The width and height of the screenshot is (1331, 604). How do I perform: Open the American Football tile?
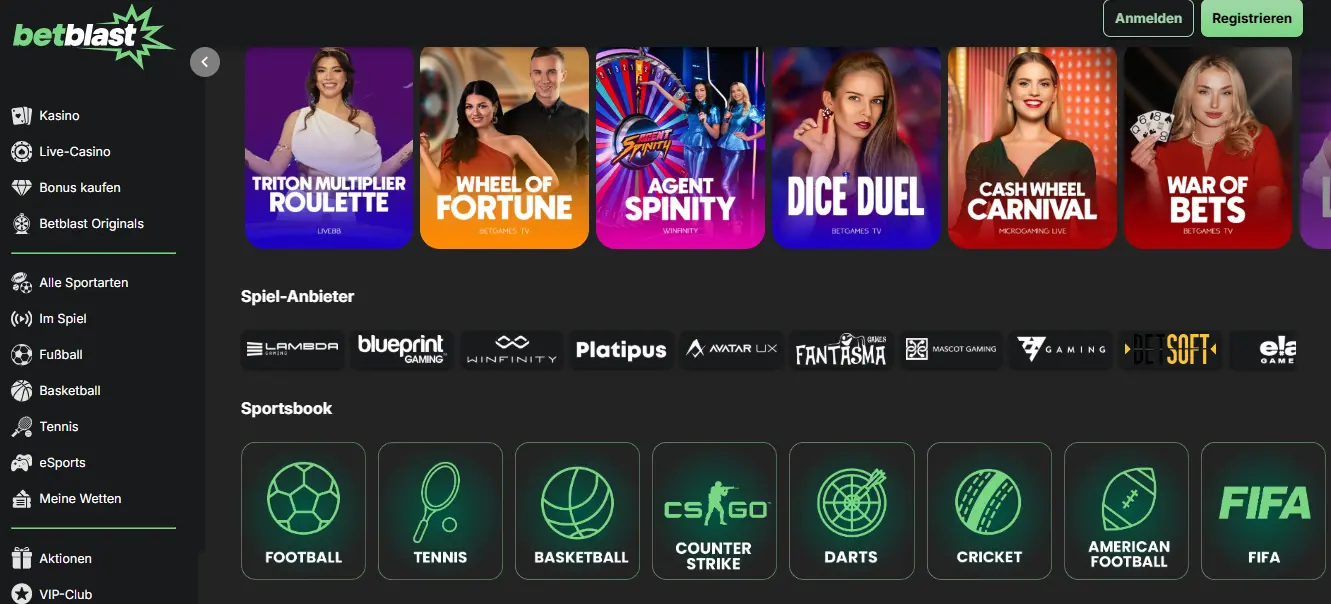pos(1126,511)
